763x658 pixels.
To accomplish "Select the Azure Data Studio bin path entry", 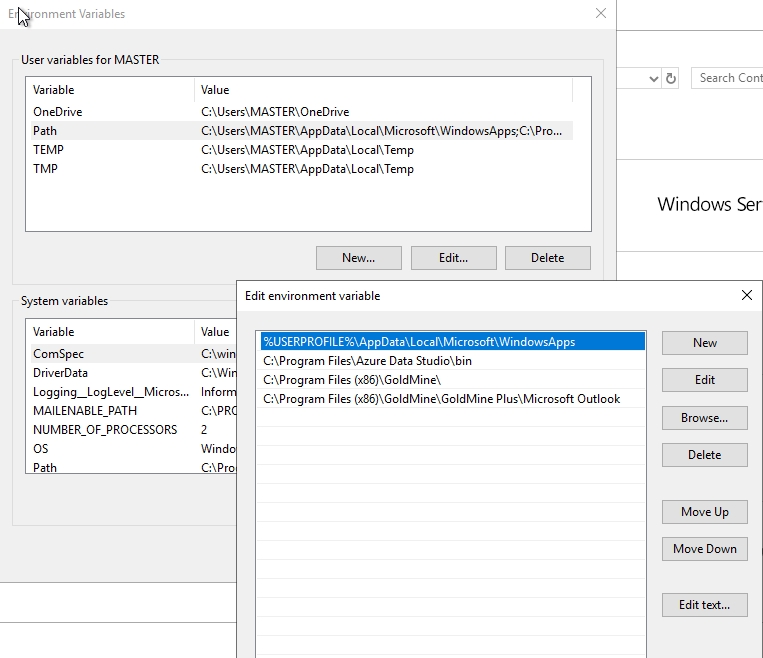I will point(367,361).
